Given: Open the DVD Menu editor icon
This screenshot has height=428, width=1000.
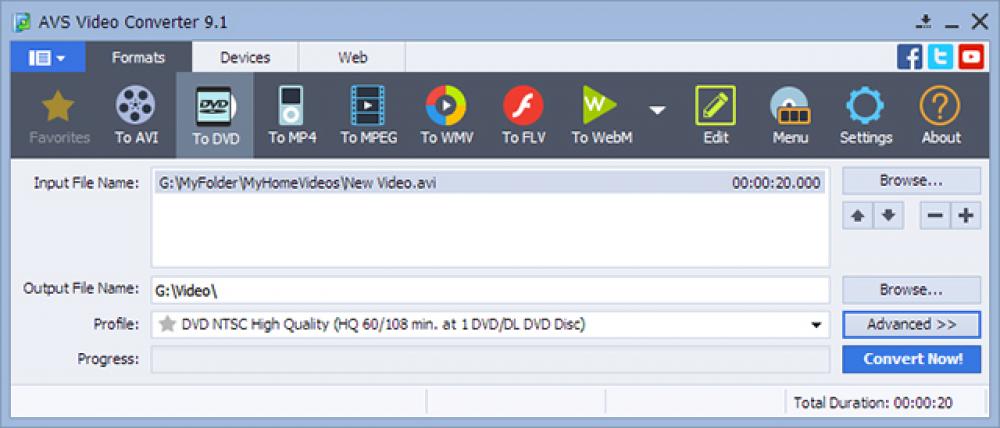Looking at the screenshot, I should pos(790,115).
